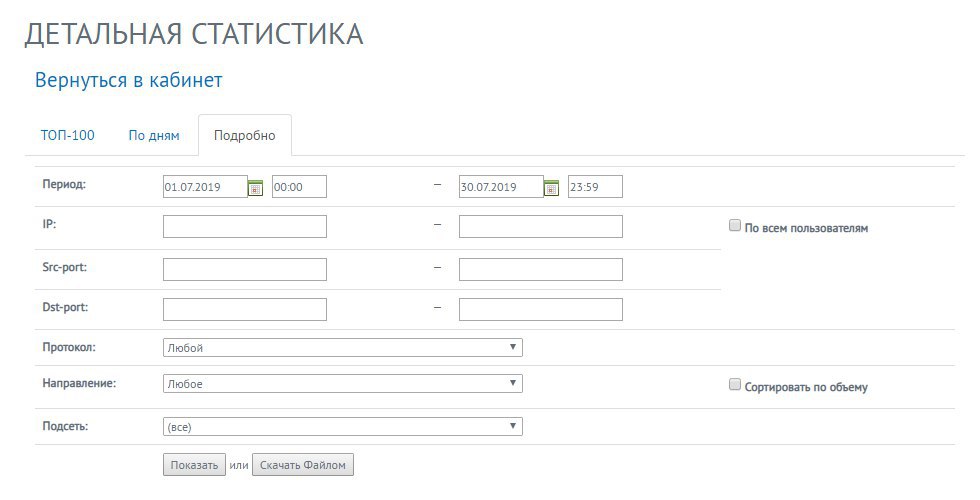
Task: Click the Период: label
Action: pyautogui.click(x=64, y=184)
